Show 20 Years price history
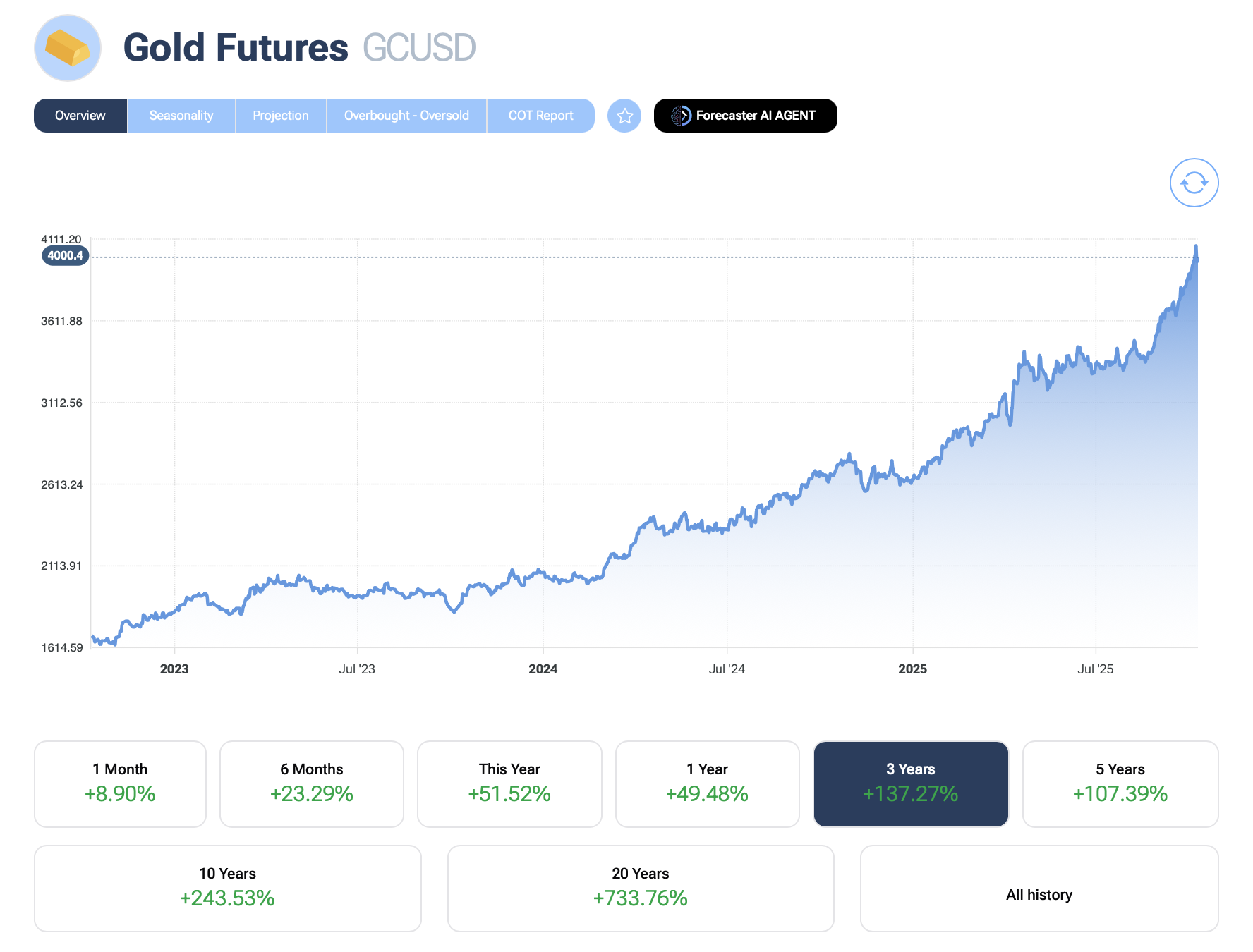 coord(641,888)
